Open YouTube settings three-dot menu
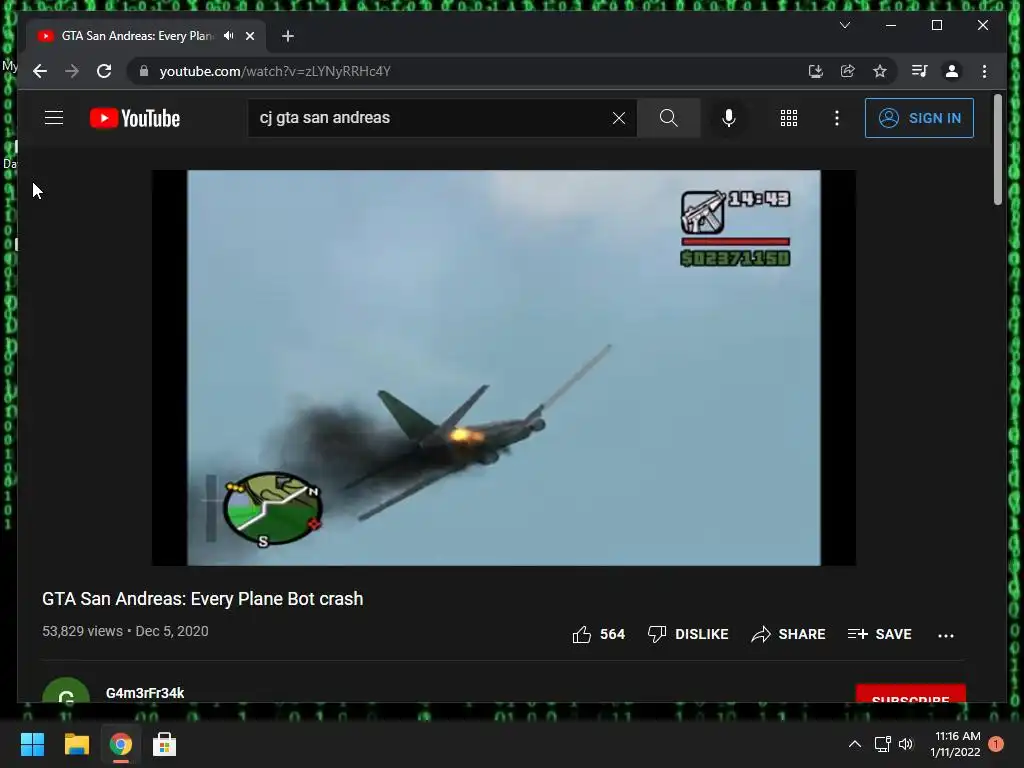This screenshot has height=768, width=1024. [837, 118]
